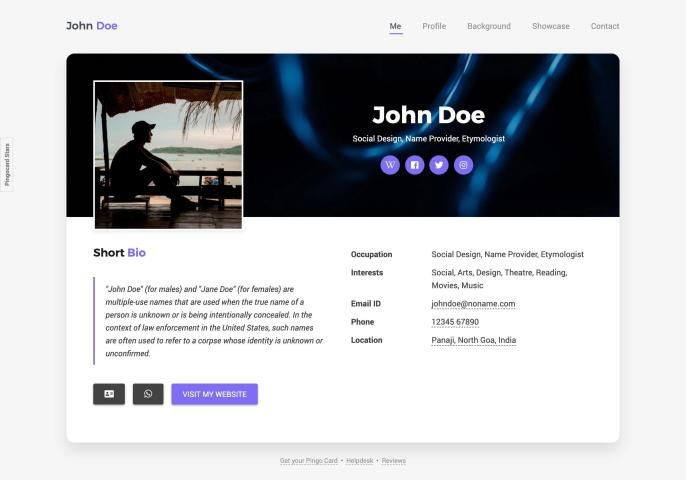Screen dimensions: 686x480
Task: Go to the Profile nav item
Action: pyautogui.click(x=434, y=26)
